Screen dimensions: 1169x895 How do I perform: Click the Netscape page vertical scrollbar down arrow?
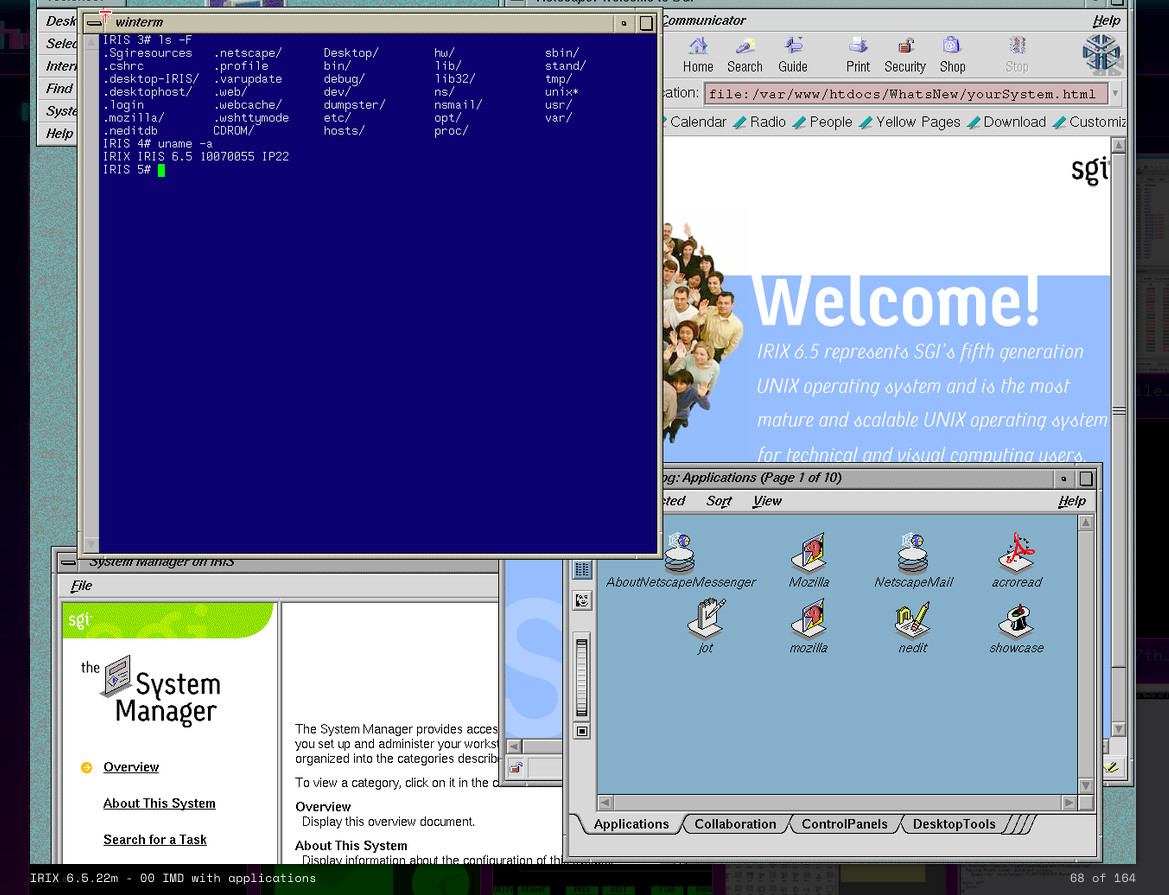point(1118,729)
